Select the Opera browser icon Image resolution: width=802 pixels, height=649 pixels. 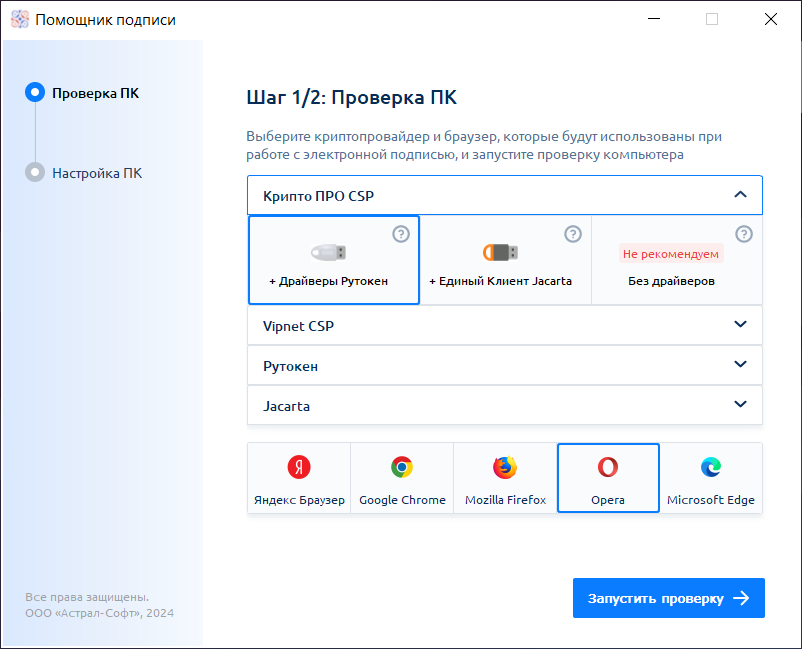pos(608,467)
